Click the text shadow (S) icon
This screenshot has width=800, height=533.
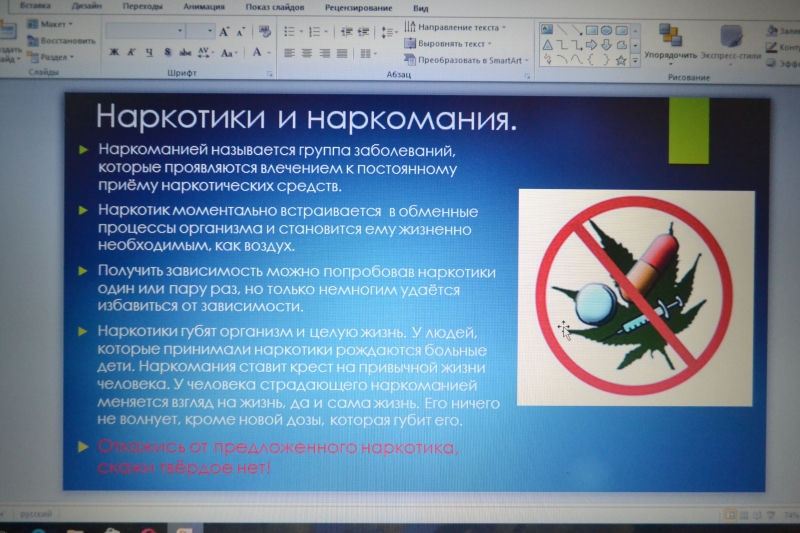click(x=166, y=52)
